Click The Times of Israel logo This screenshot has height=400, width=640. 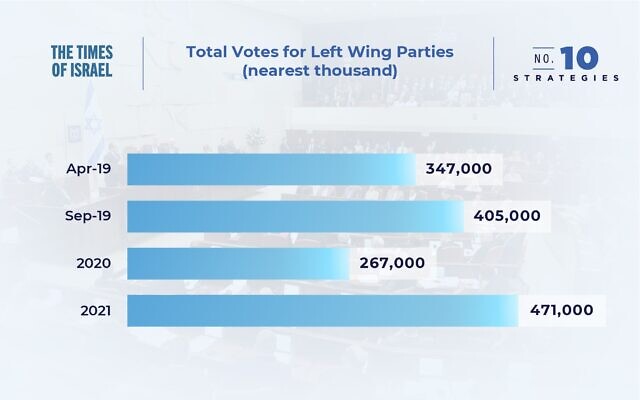pyautogui.click(x=82, y=61)
